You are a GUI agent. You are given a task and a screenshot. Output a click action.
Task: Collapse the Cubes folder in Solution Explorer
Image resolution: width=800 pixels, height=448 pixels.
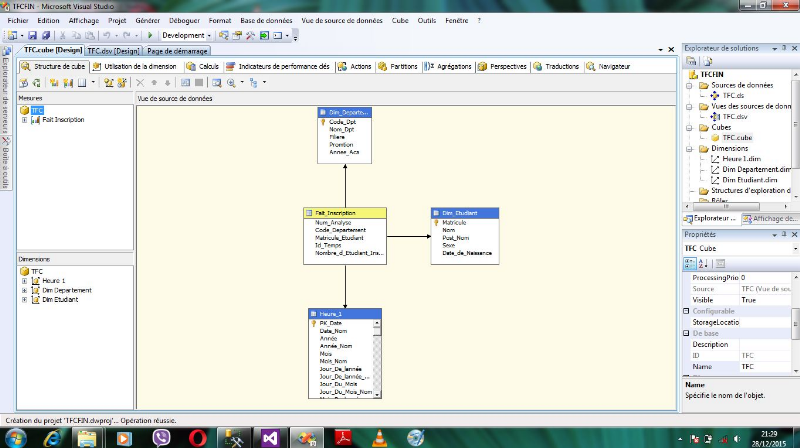[689, 127]
